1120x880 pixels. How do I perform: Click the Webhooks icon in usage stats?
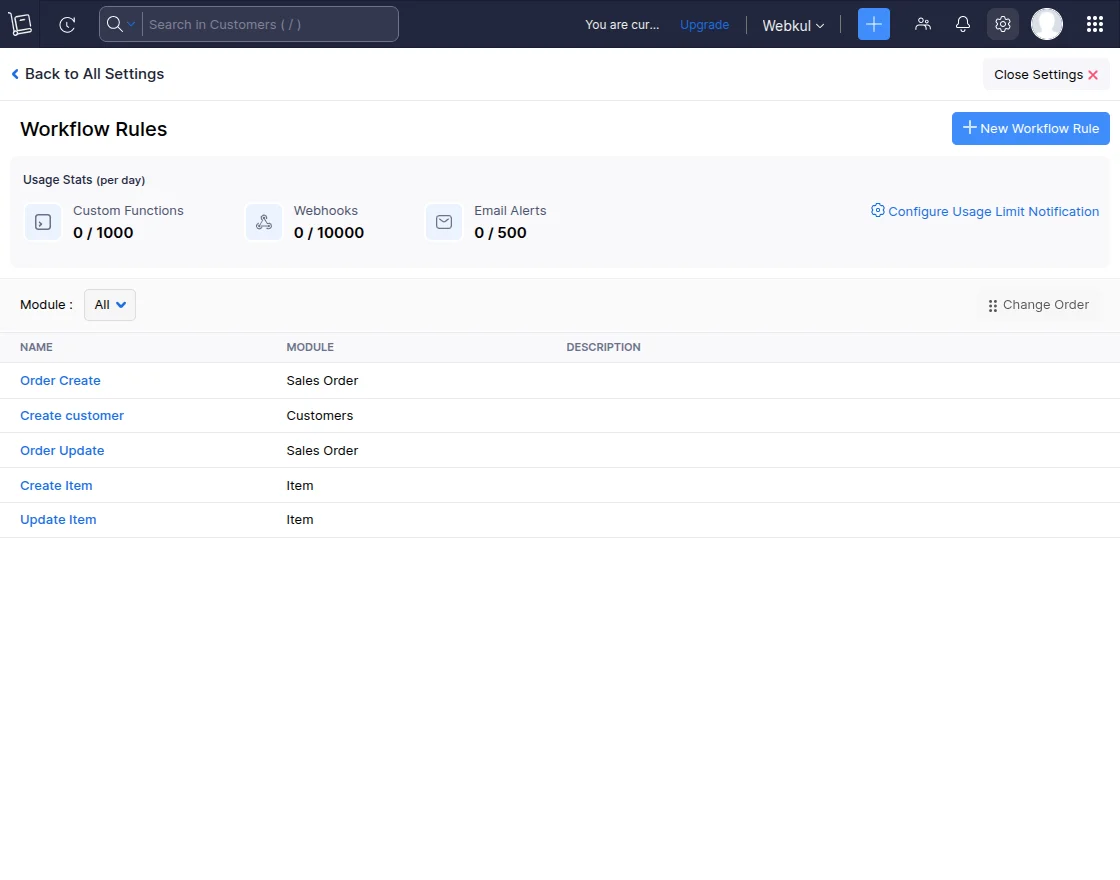point(263,222)
